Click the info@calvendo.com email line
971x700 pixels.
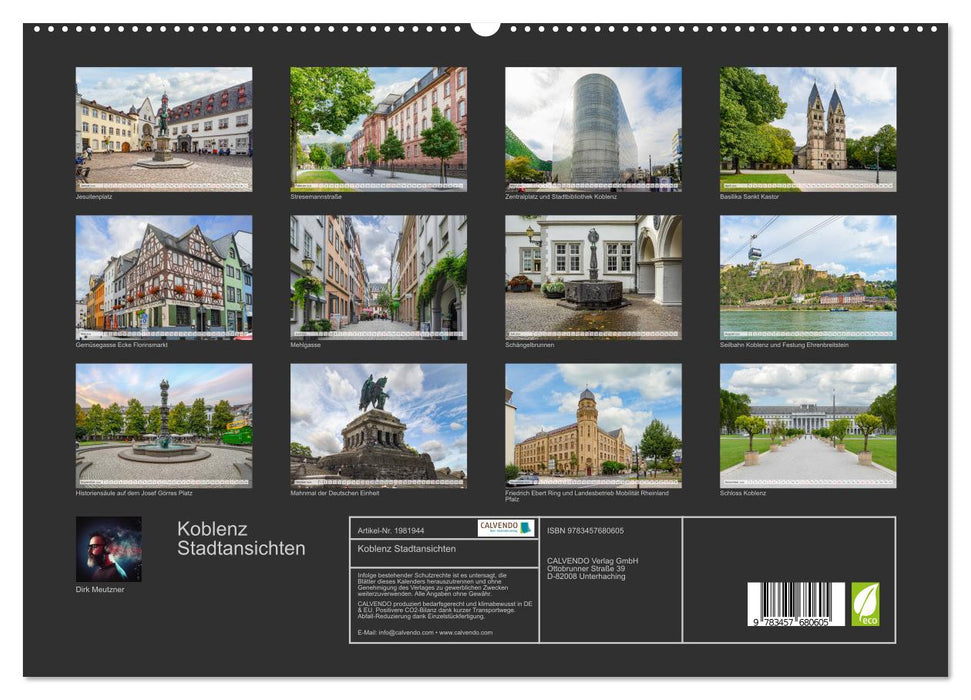coord(425,632)
